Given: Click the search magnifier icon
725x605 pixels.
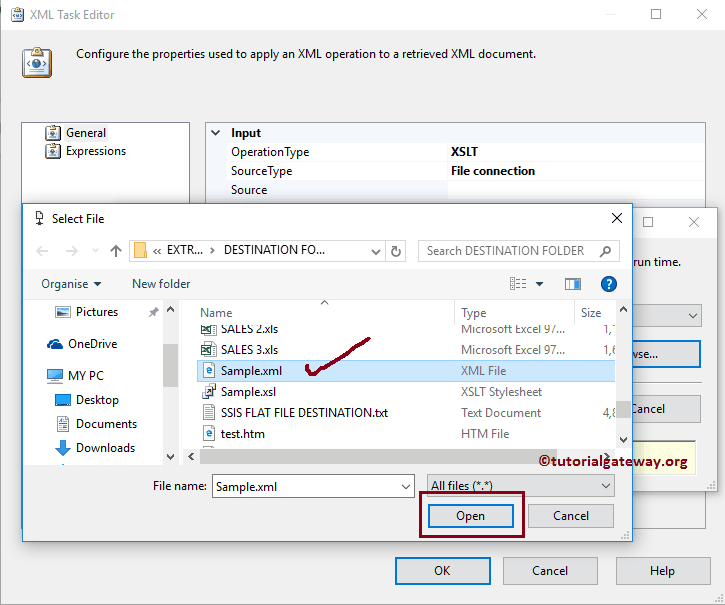Looking at the screenshot, I should point(605,251).
